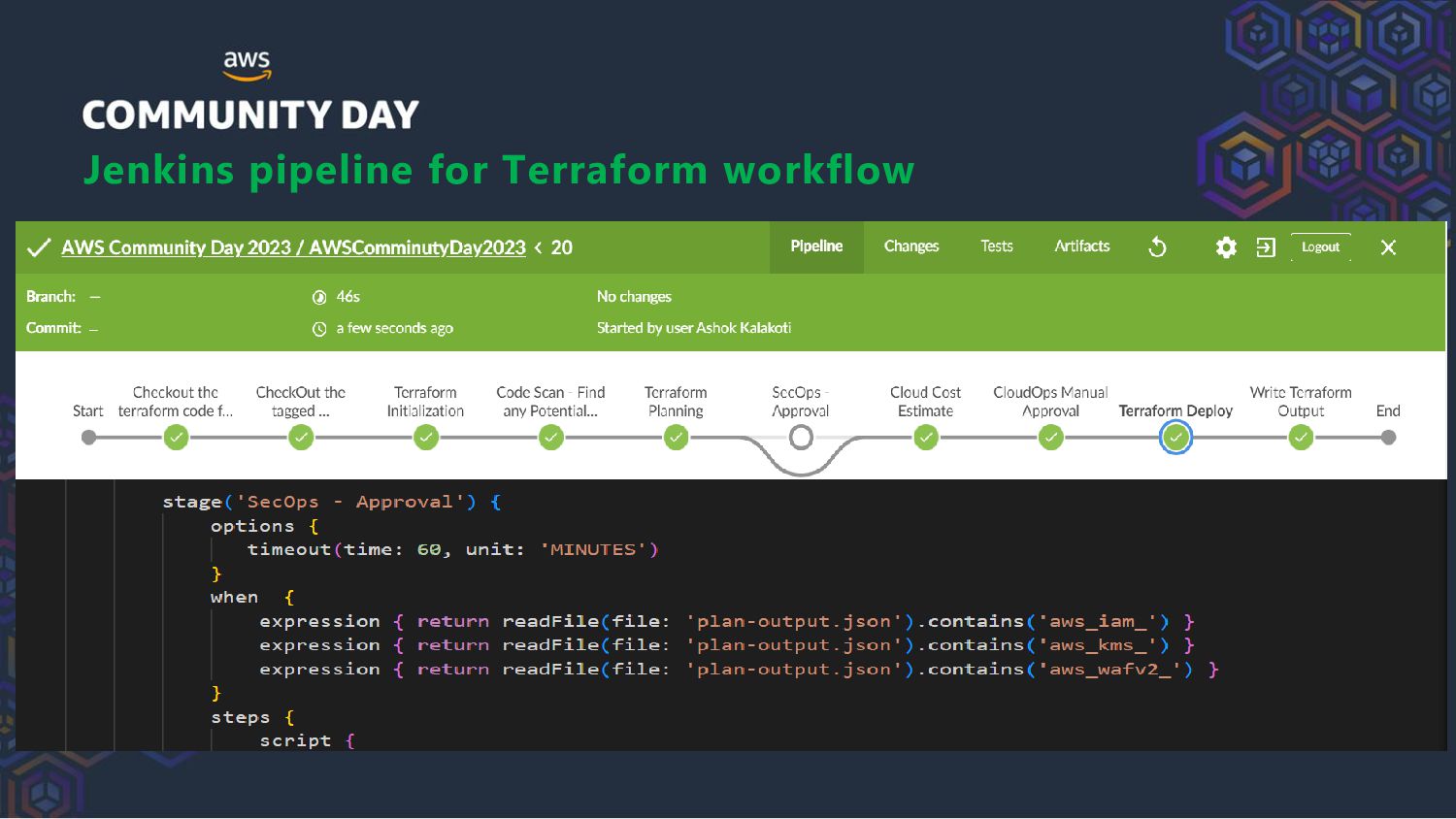Viewport: 1456px width, 819px height.
Task: Click run number 20
Action: pyautogui.click(x=562, y=247)
